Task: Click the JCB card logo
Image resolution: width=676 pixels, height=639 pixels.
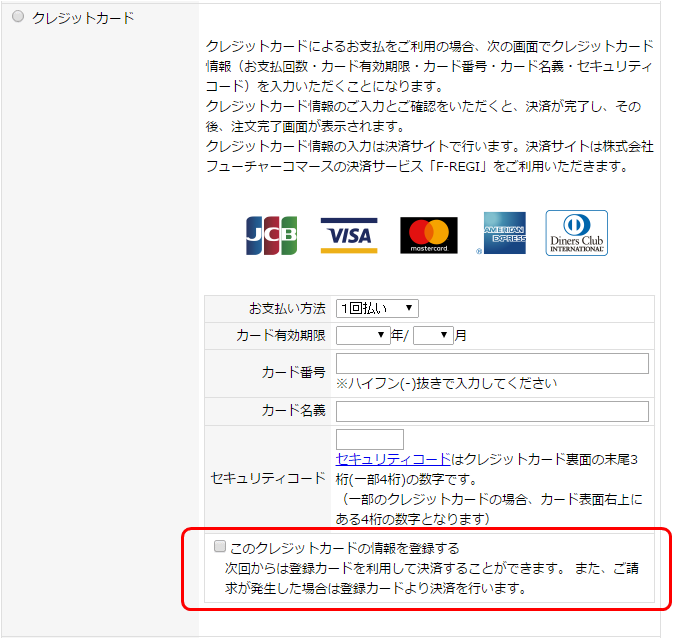Action: click(x=272, y=235)
